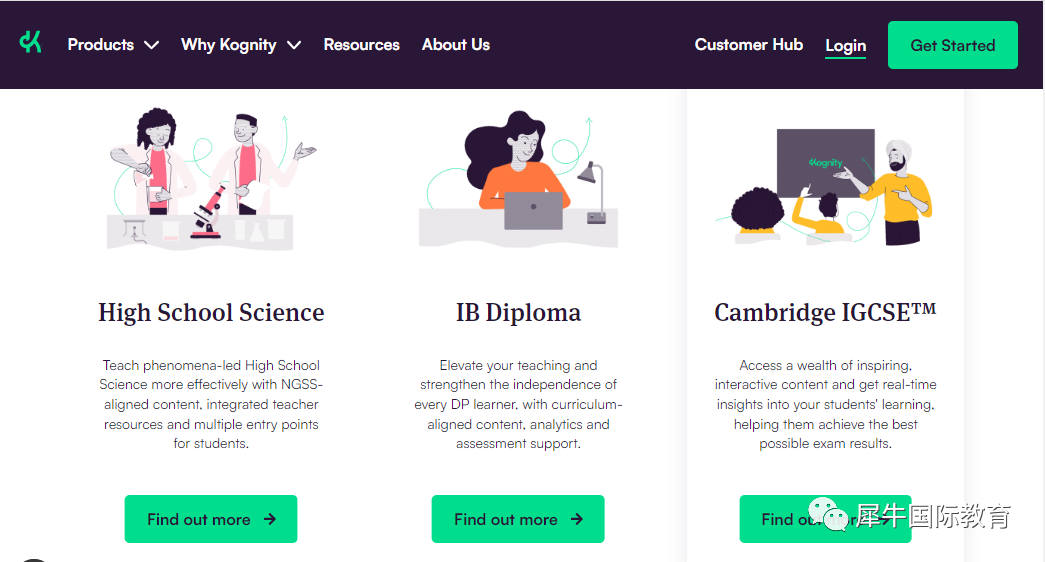1045x562 pixels.
Task: Click the Get Started button
Action: 952,45
